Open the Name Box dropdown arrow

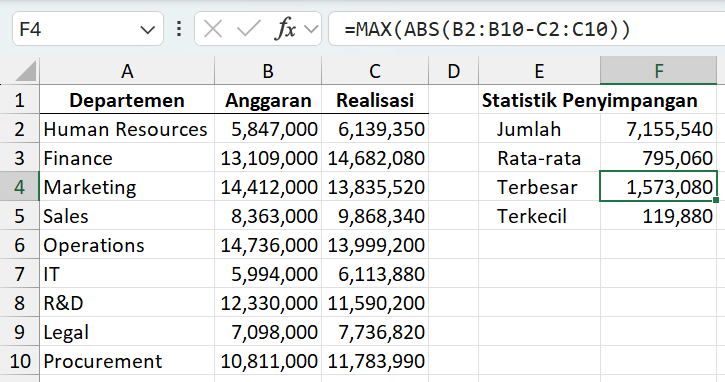(x=147, y=30)
